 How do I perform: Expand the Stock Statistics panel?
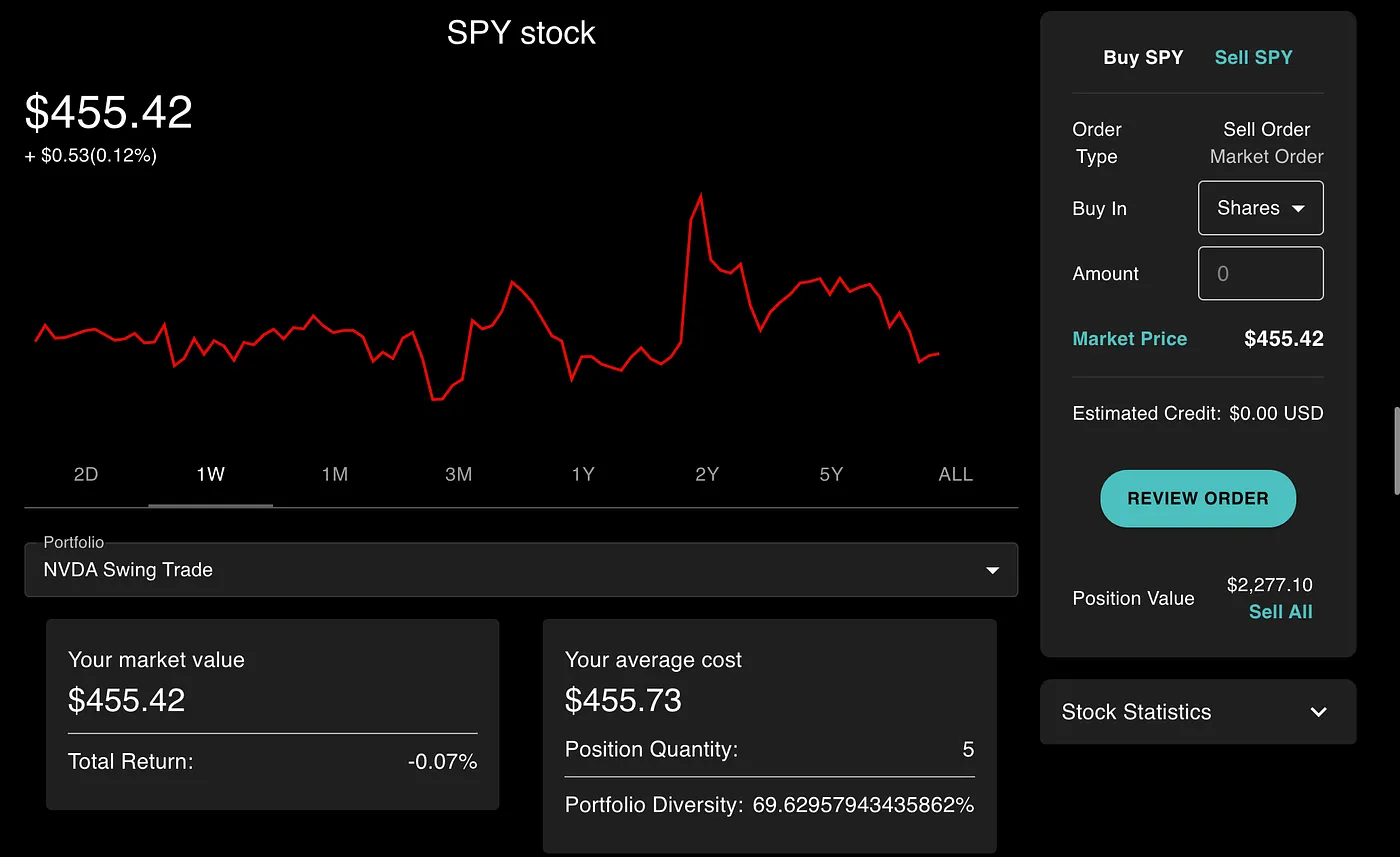(1198, 712)
